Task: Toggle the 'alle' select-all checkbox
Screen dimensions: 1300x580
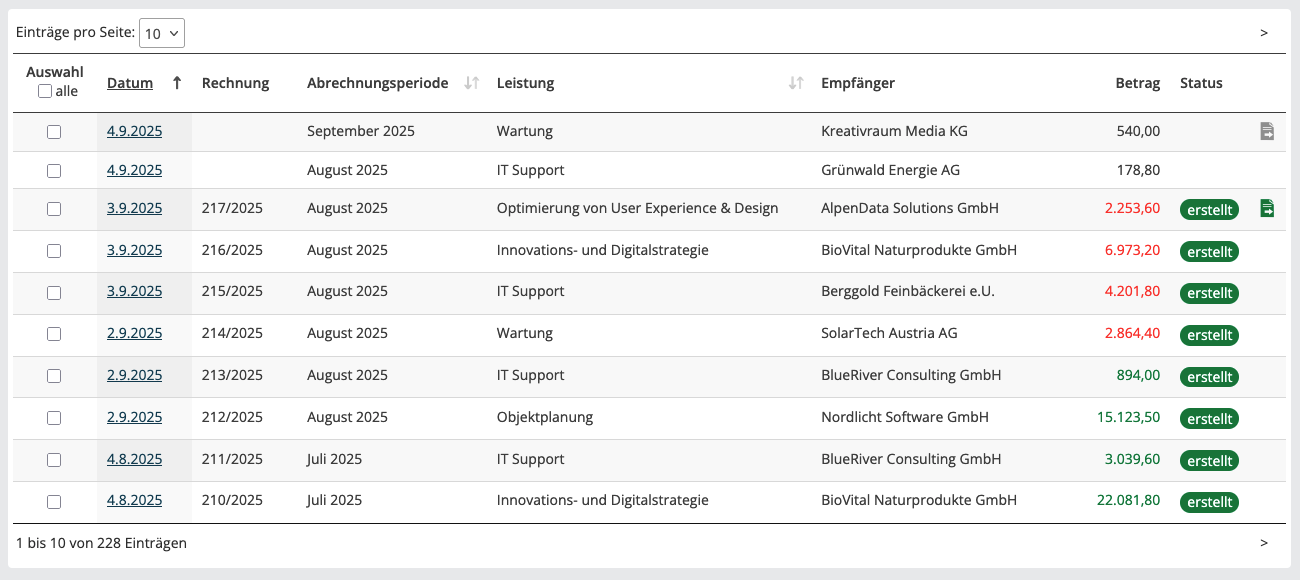Action: [45, 91]
